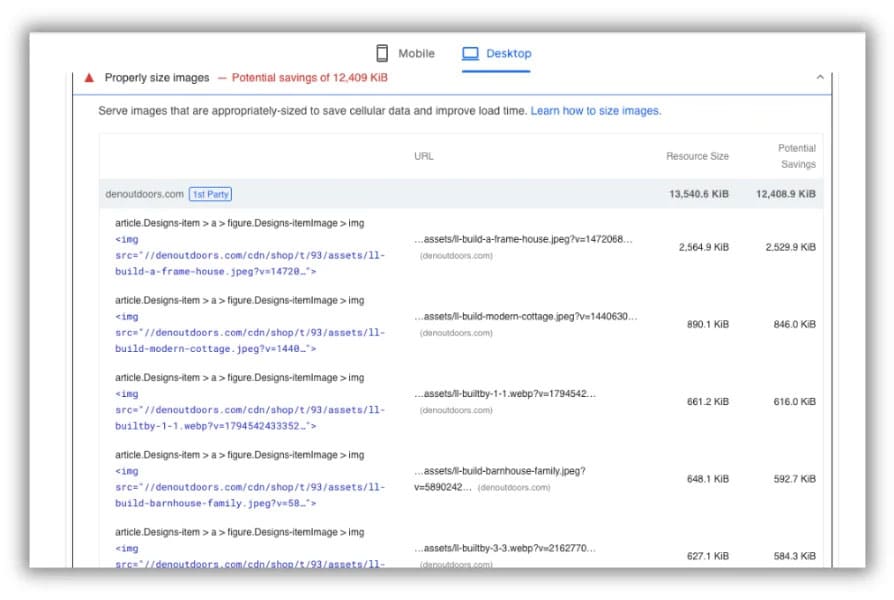Open ll-build-a-frame-house.jpeg URL
The width and height of the screenshot is (894, 600).
click(523, 239)
